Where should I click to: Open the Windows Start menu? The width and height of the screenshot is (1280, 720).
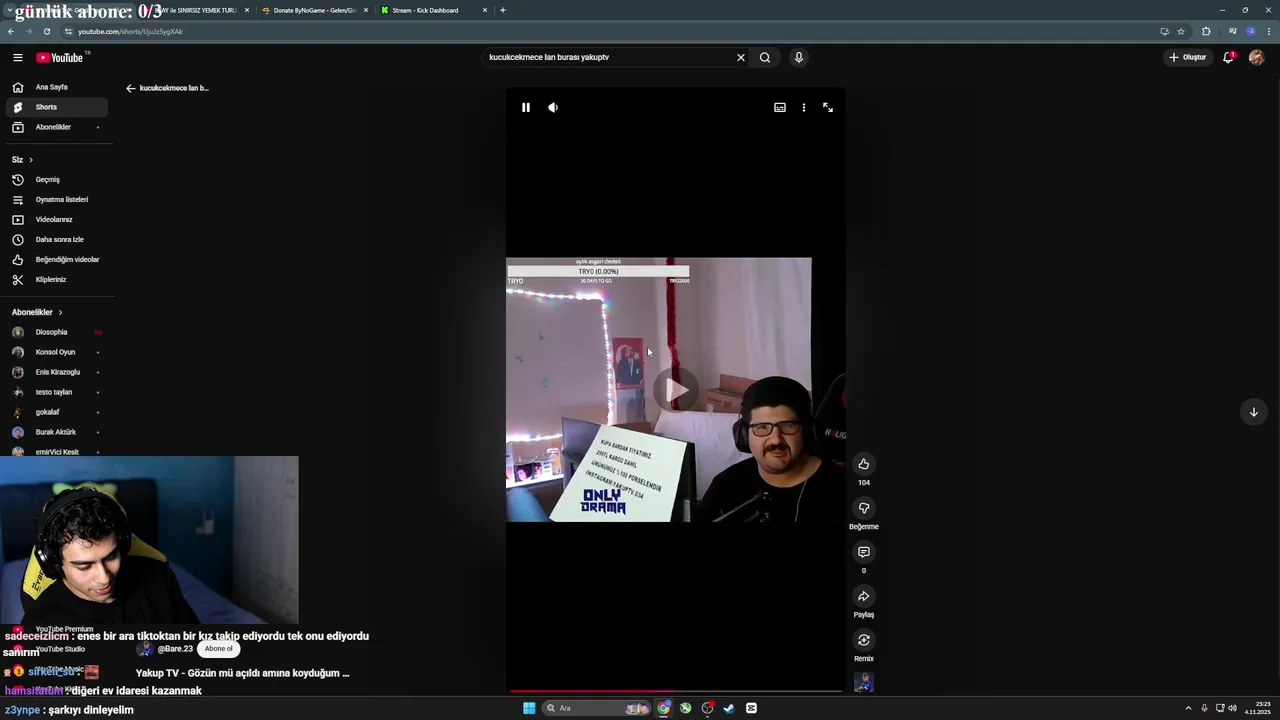point(529,708)
